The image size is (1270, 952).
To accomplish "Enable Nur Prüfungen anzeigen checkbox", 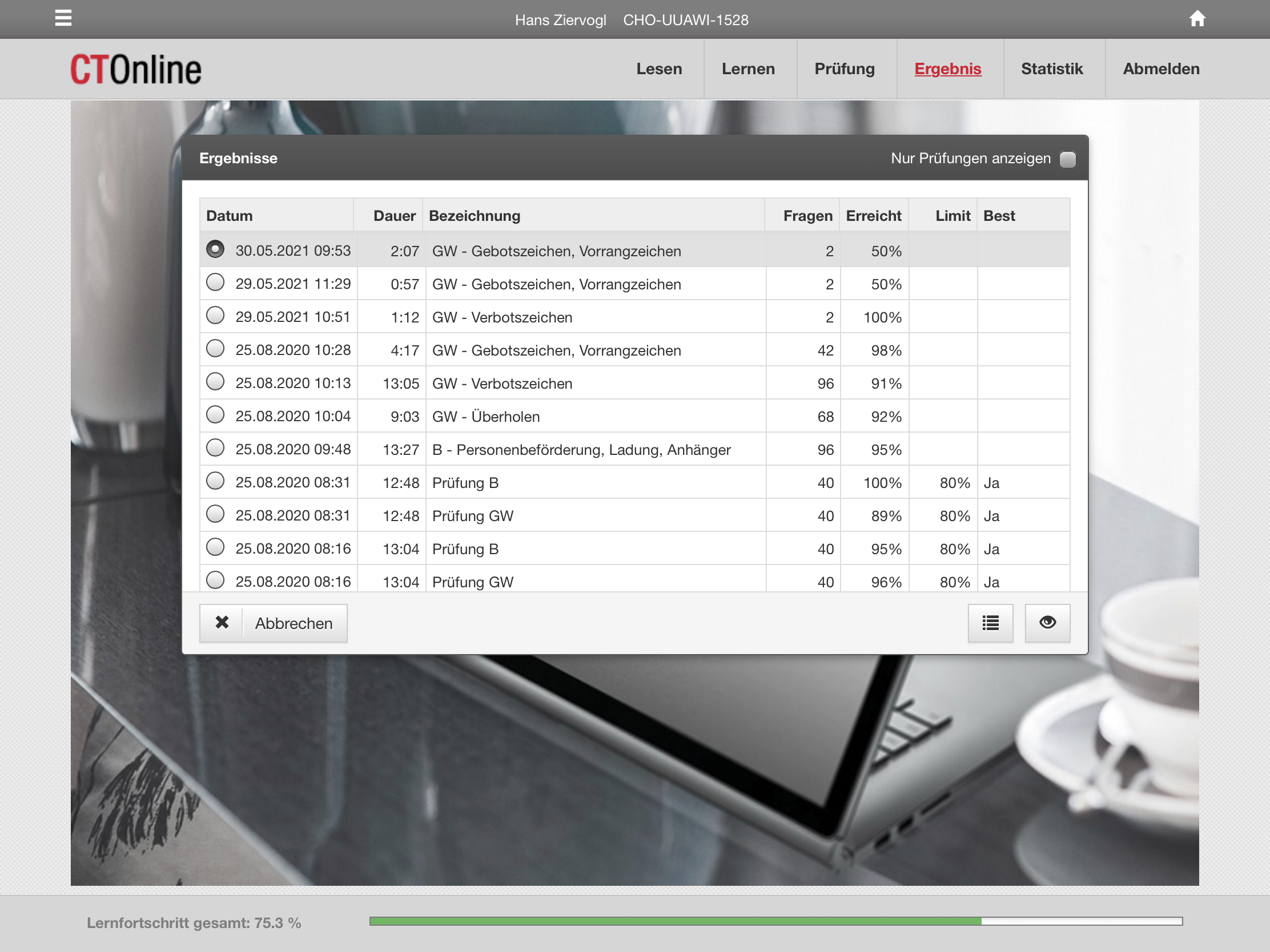I will click(1067, 159).
